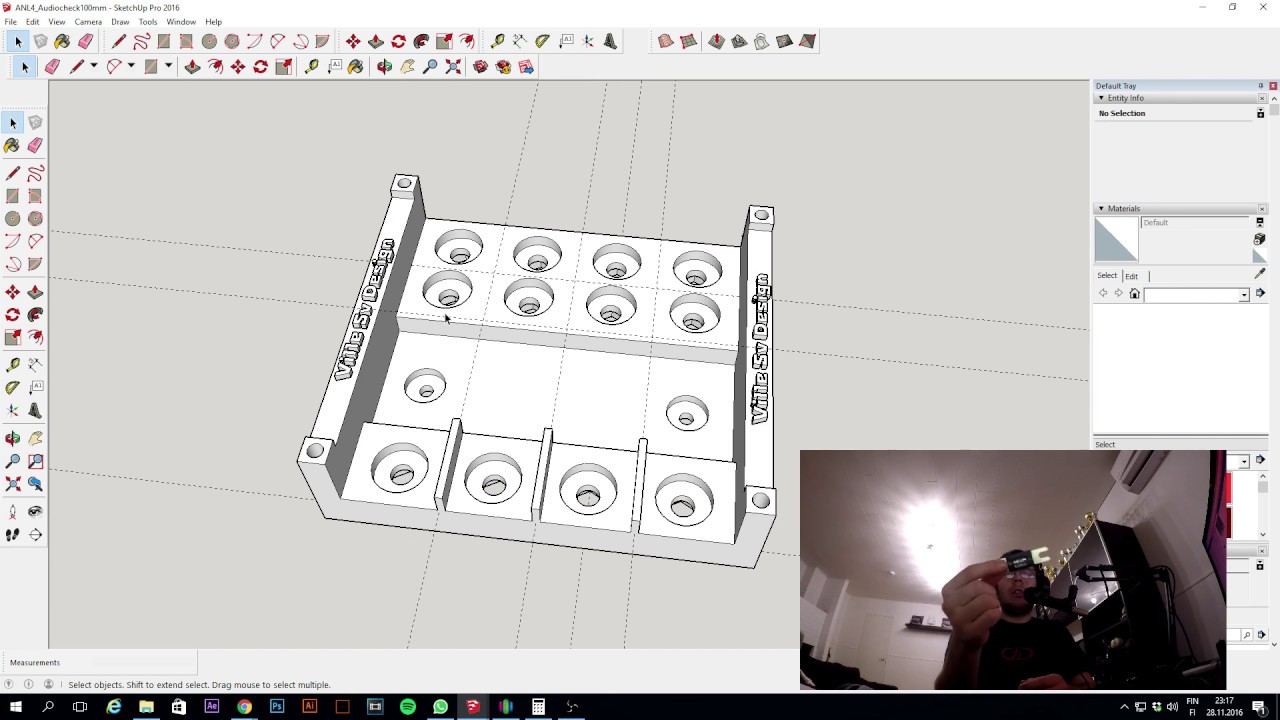This screenshot has width=1280, height=720.
Task: Open the Window menu
Action: [x=181, y=21]
